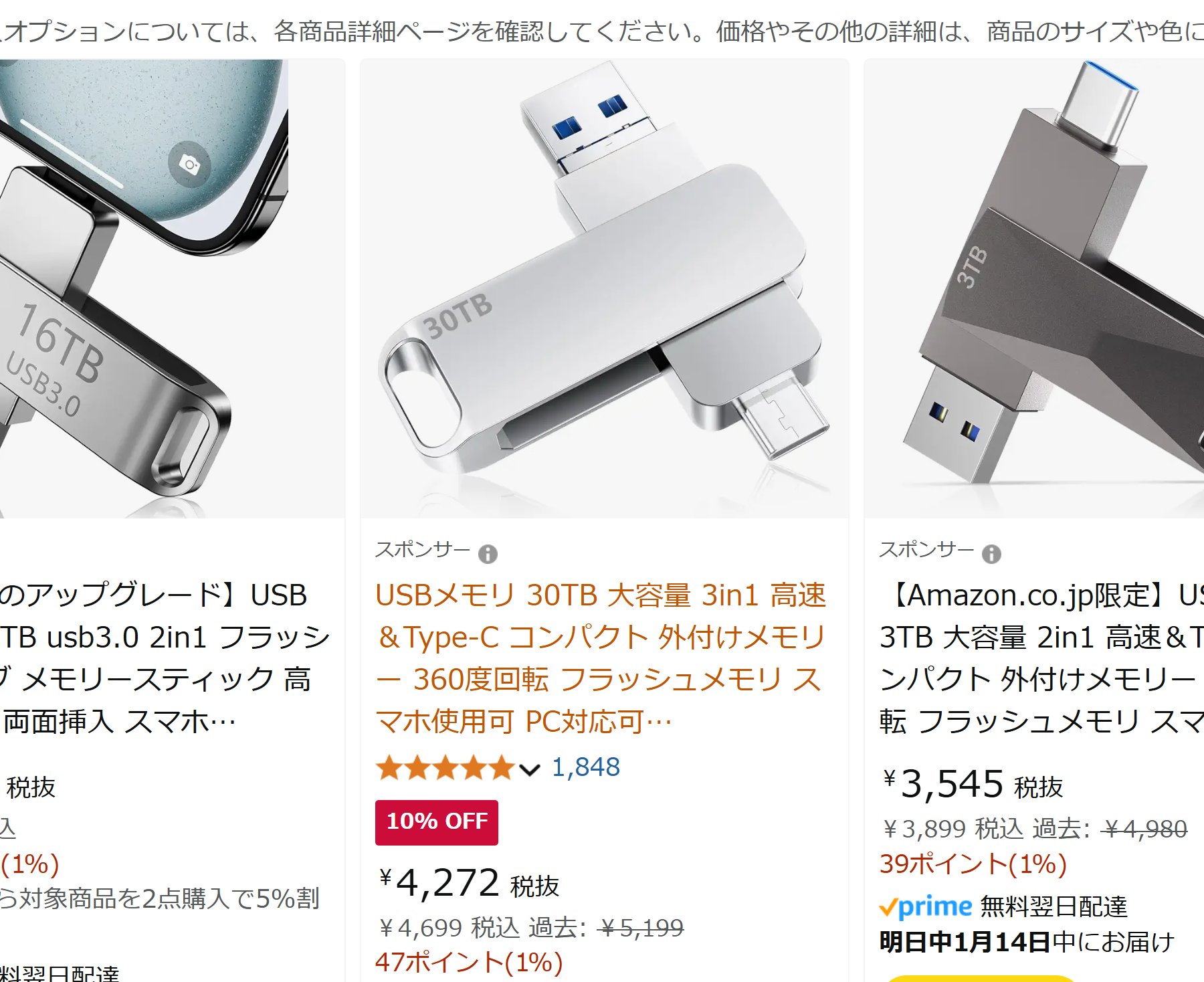The image size is (1204, 982).
Task: Select the gray 3TB drive image
Action: pos(1034,288)
